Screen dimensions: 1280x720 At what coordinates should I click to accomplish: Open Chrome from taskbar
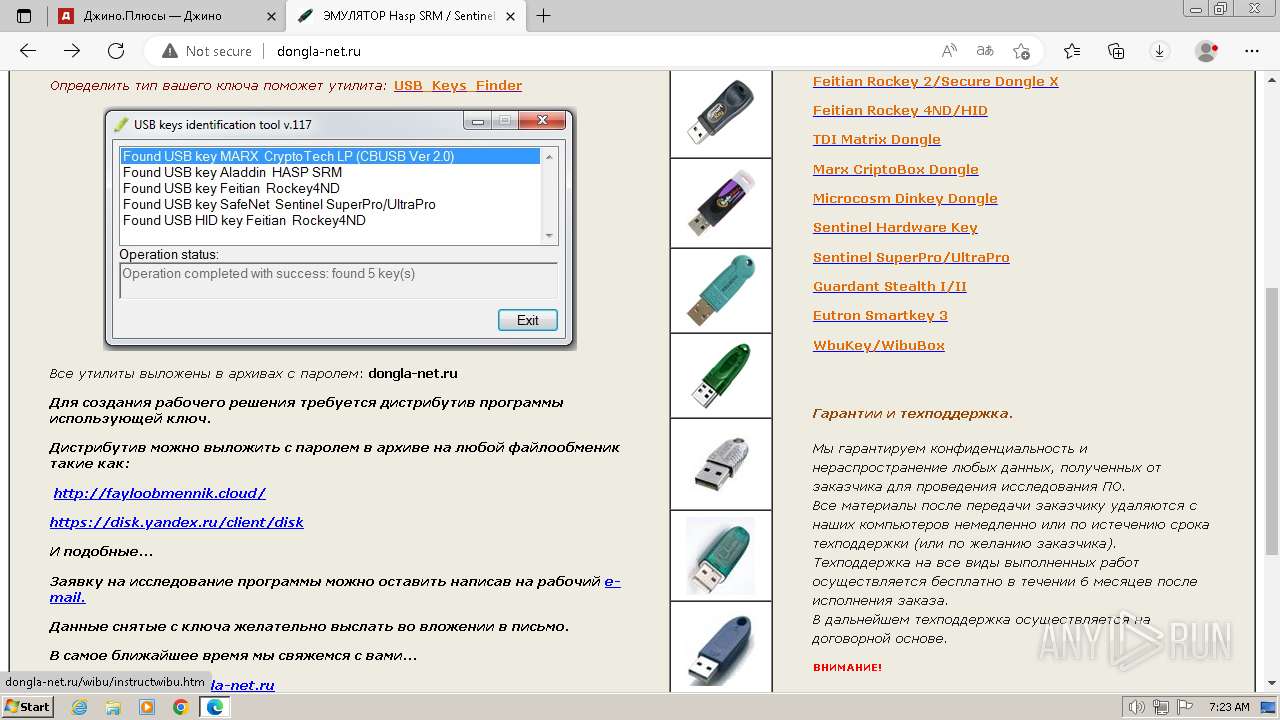[x=180, y=707]
